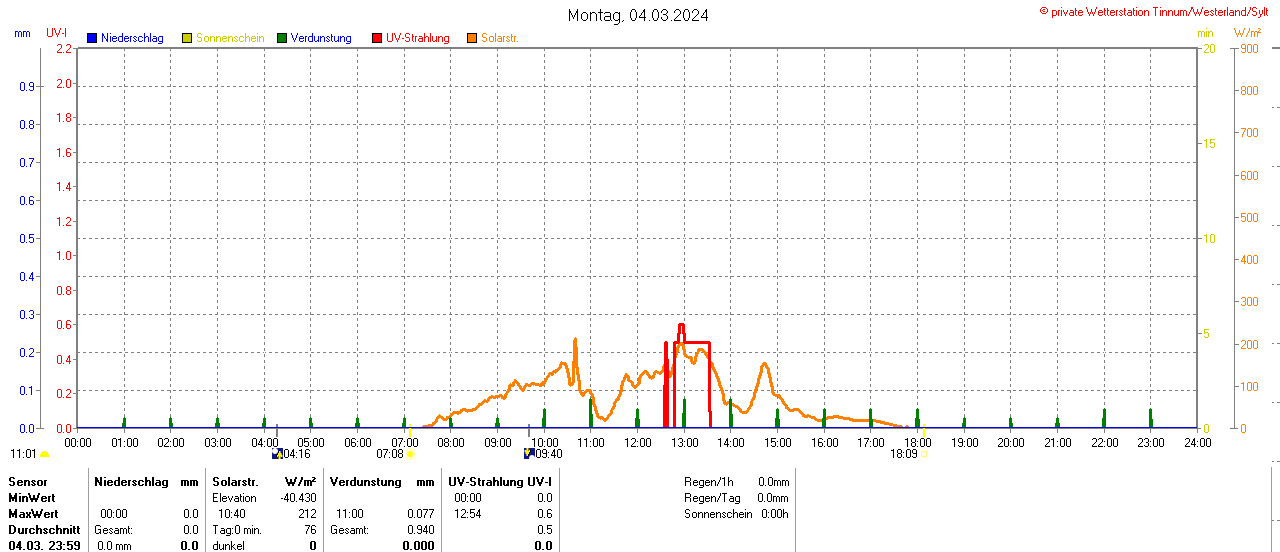This screenshot has width=1280, height=552.
Task: Click the moon icon next to 09:40
Action: tap(529, 454)
